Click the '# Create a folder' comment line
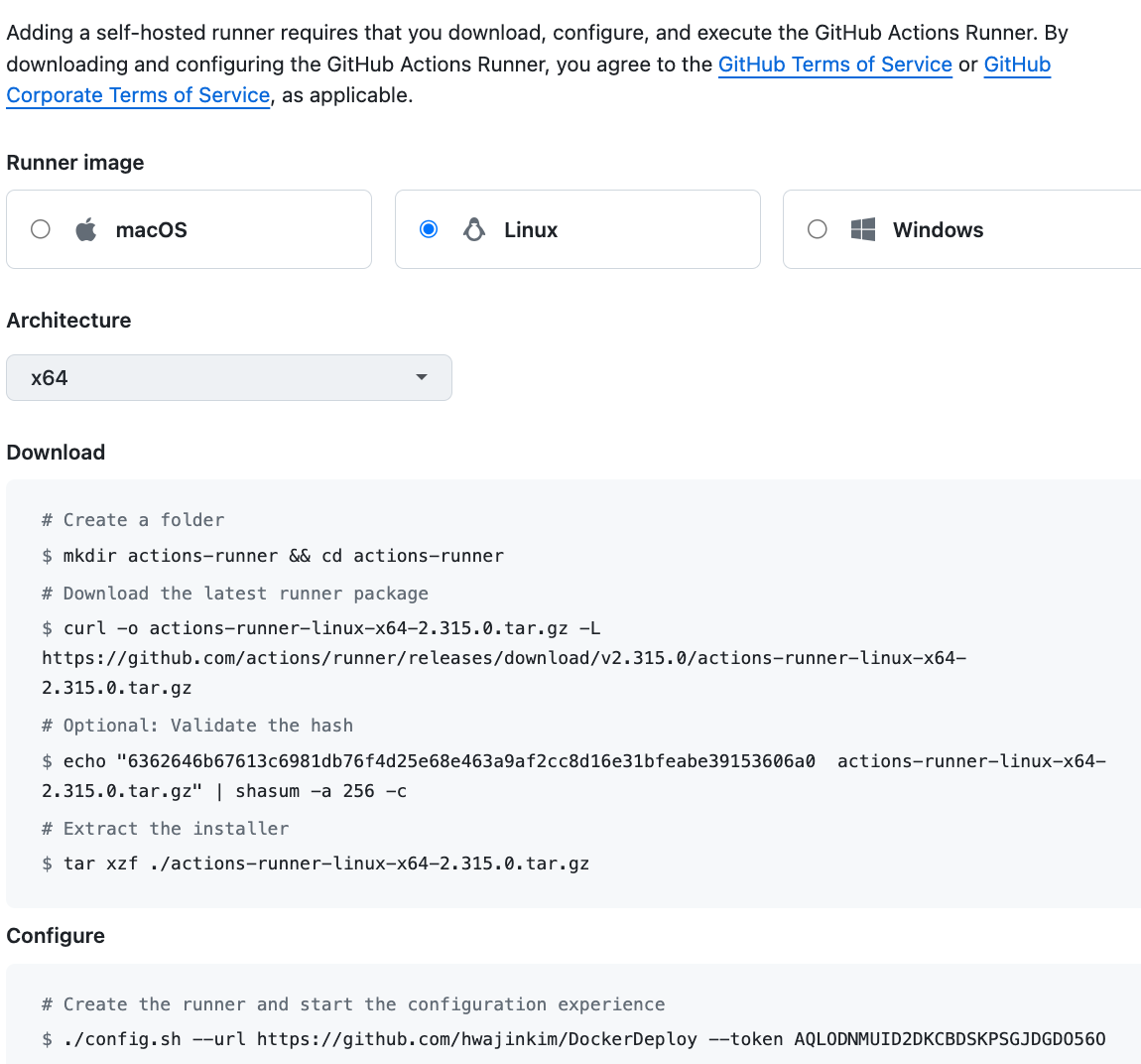Image resolution: width=1141 pixels, height=1064 pixels. pos(133,520)
